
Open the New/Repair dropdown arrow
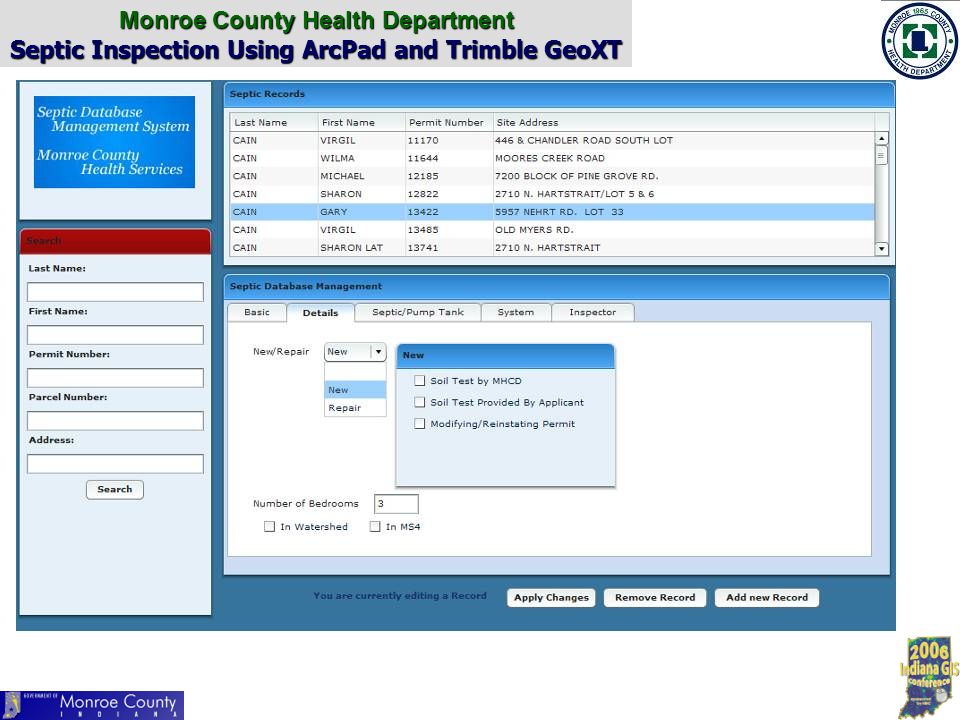[378, 351]
